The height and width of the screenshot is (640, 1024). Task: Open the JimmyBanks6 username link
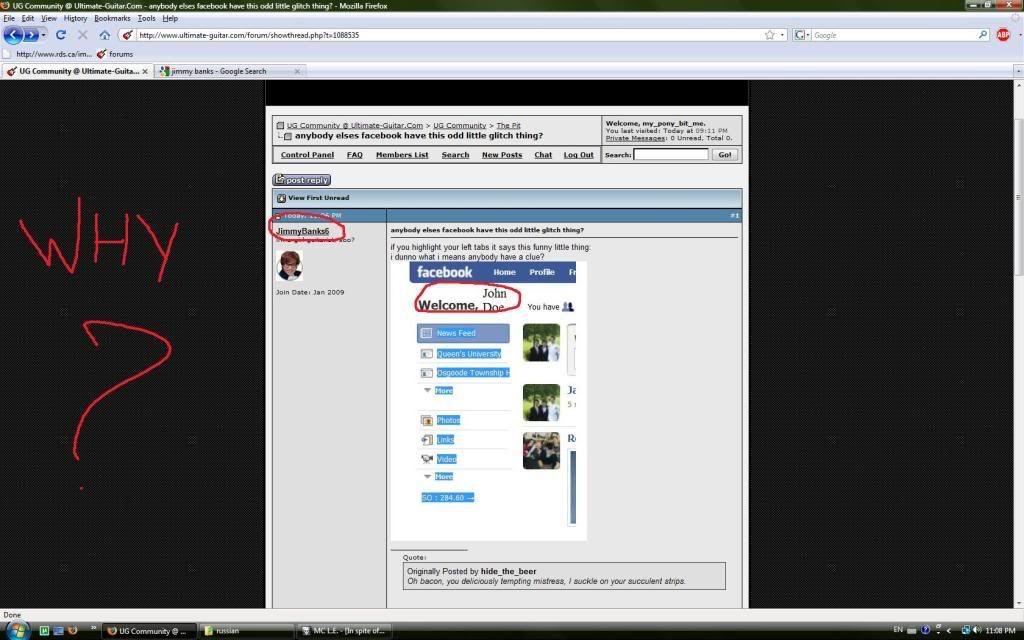tap(302, 231)
